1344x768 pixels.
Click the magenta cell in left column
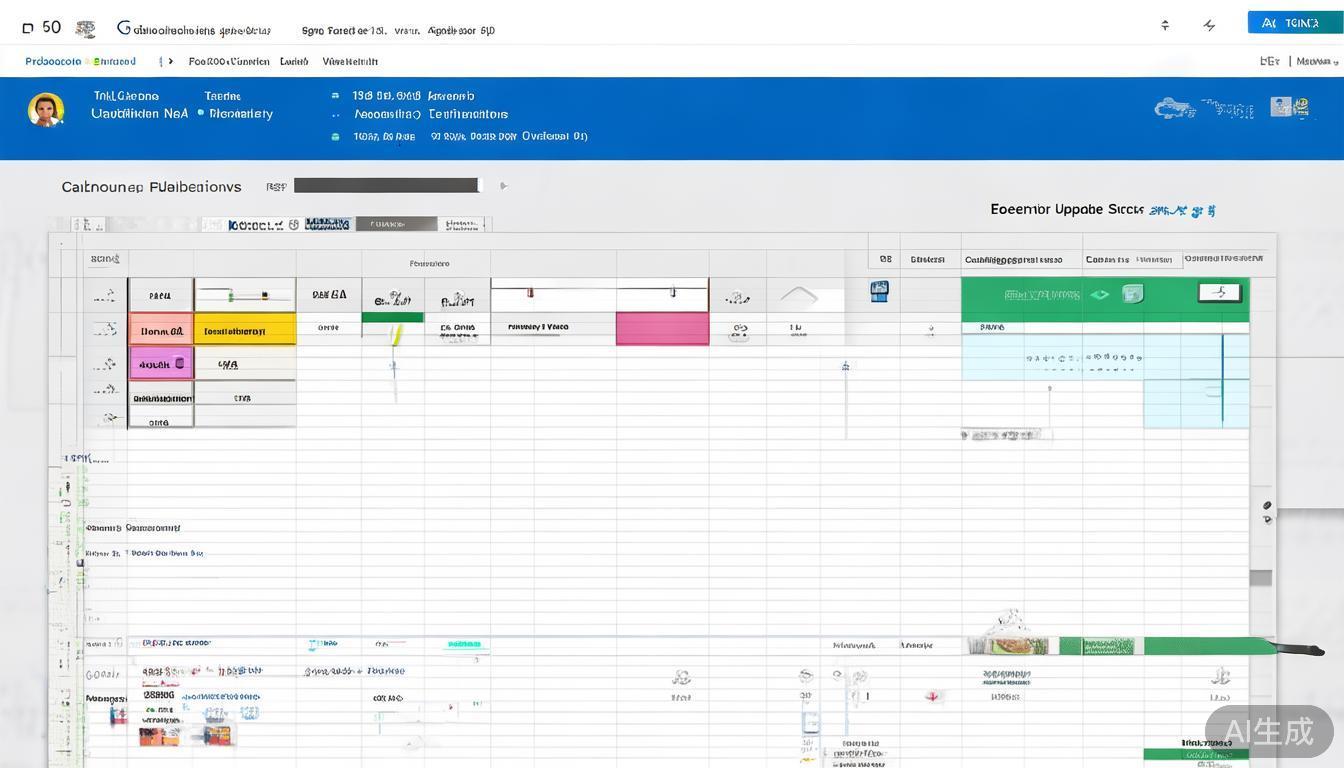pyautogui.click(x=160, y=364)
